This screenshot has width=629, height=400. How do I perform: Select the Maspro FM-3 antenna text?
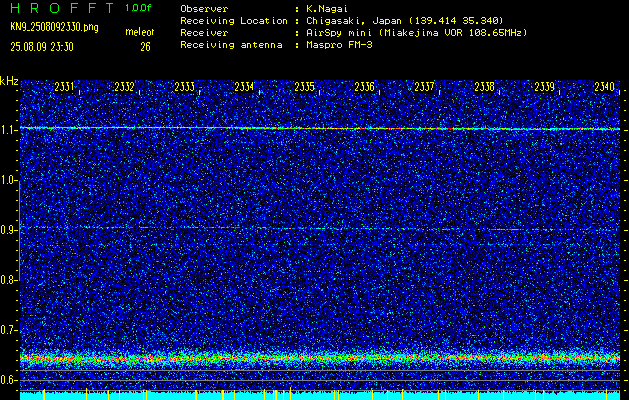(339, 45)
